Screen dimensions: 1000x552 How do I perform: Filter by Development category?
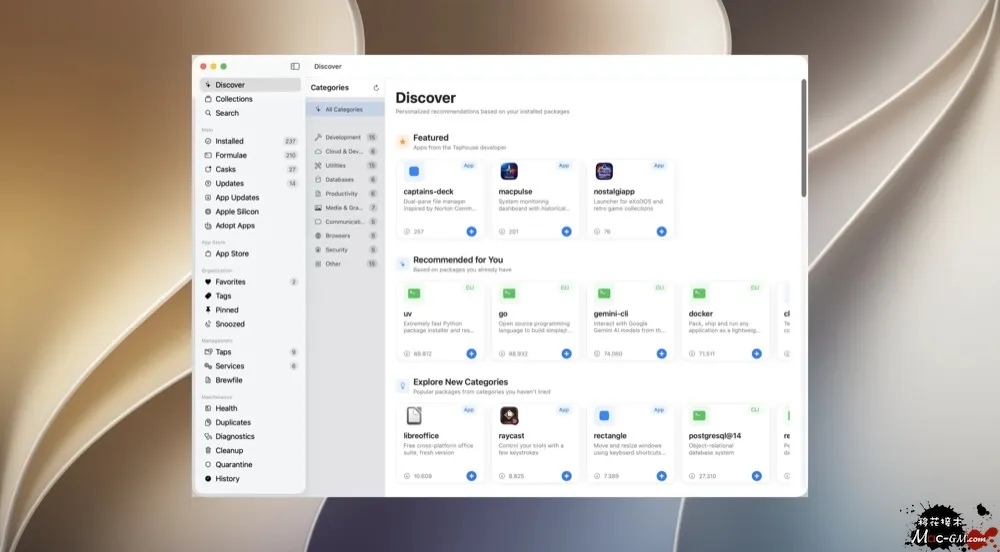tap(346, 138)
